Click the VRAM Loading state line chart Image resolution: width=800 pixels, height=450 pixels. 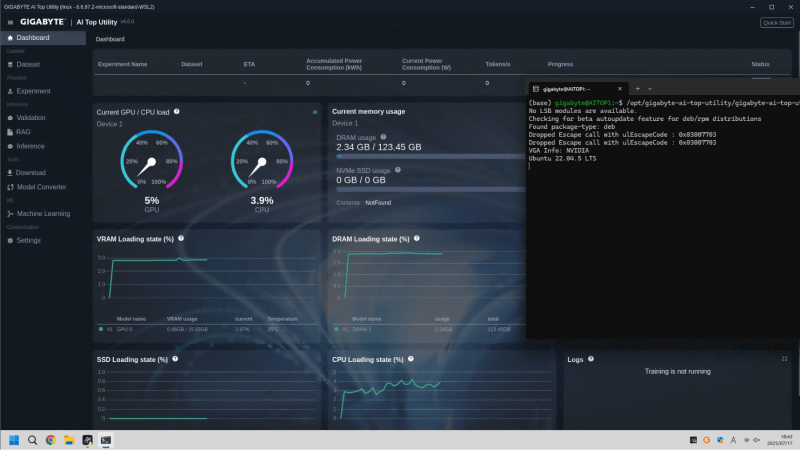207,277
